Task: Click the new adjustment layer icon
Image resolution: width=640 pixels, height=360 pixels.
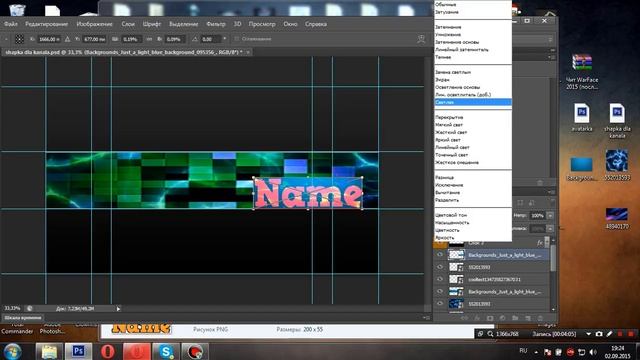Action: tap(502, 318)
